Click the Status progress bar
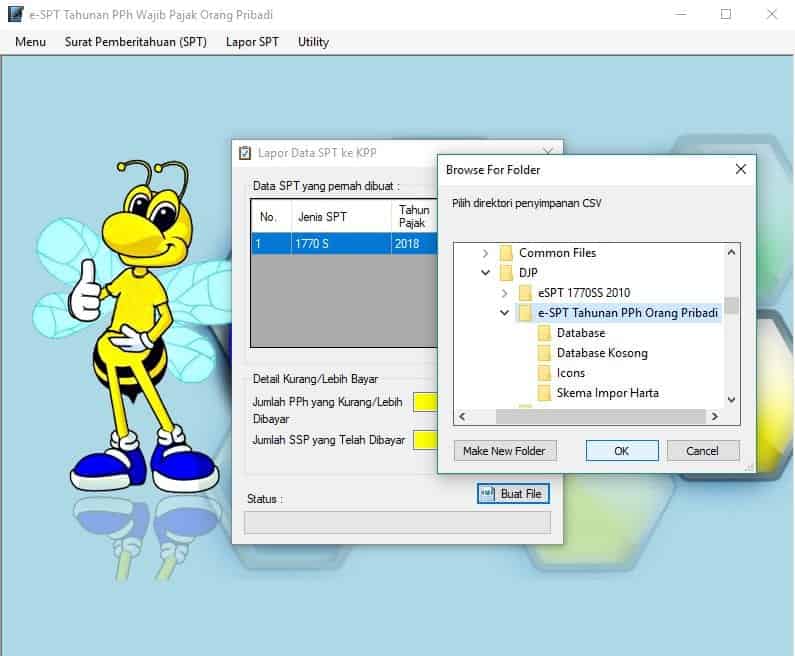Image resolution: width=795 pixels, height=656 pixels. pyautogui.click(x=398, y=522)
